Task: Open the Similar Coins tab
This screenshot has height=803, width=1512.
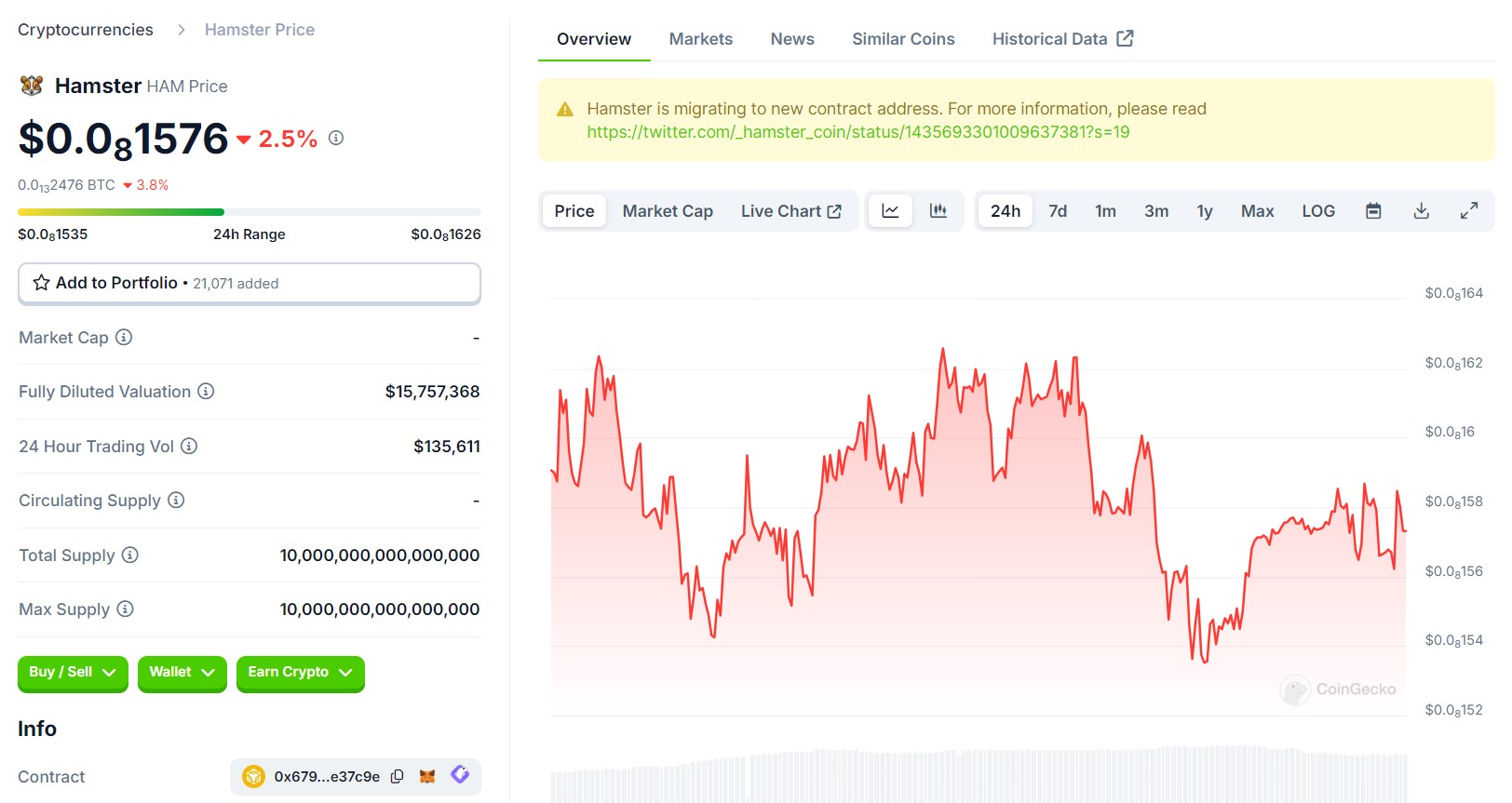Action: point(903,39)
